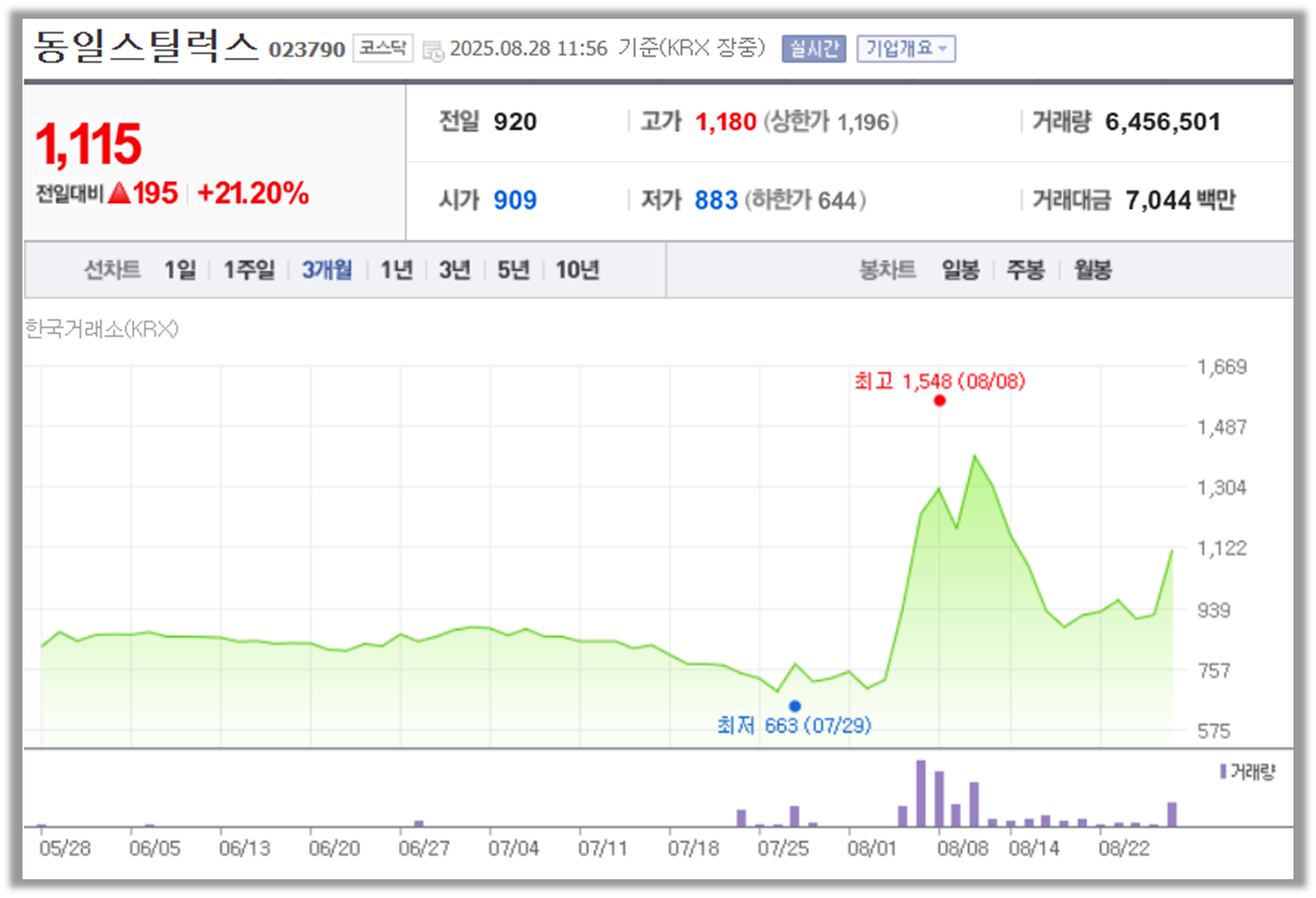Screen dimensions: 1316x898
Task: Switch to the 주봉 candle chart
Action: 1025,270
